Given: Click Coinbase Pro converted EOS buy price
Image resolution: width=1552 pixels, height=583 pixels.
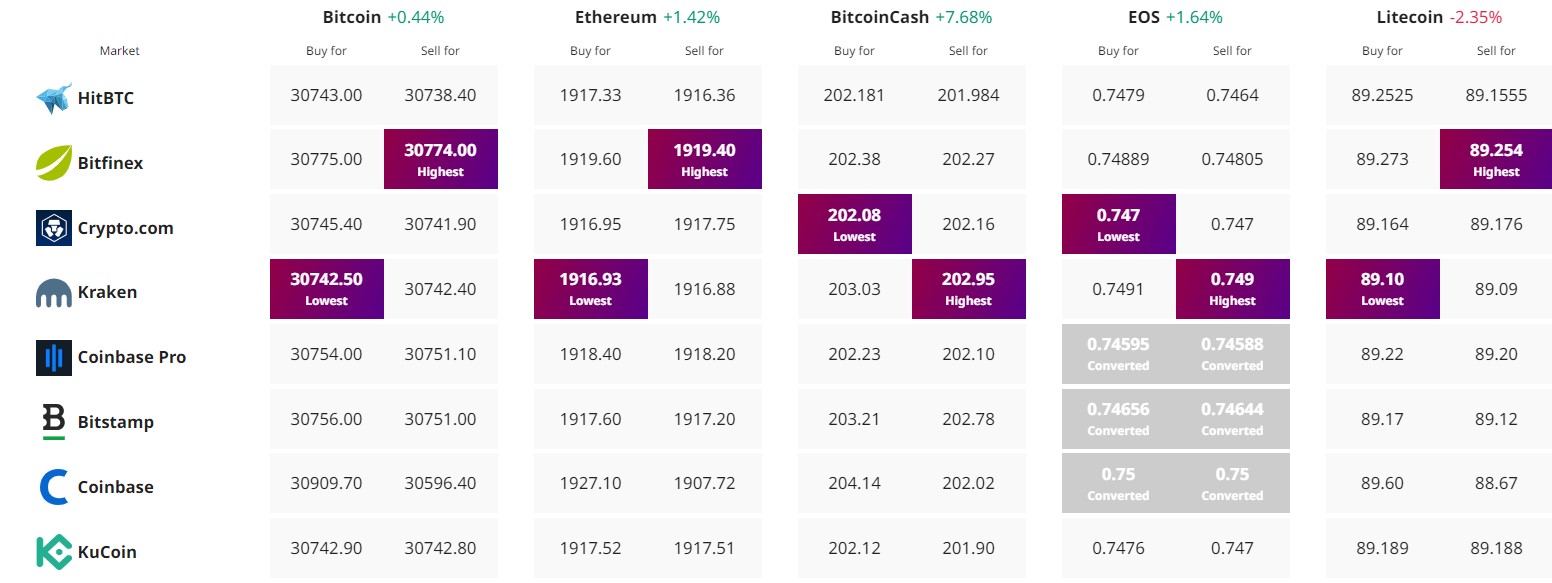Looking at the screenshot, I should pyautogui.click(x=1119, y=353).
